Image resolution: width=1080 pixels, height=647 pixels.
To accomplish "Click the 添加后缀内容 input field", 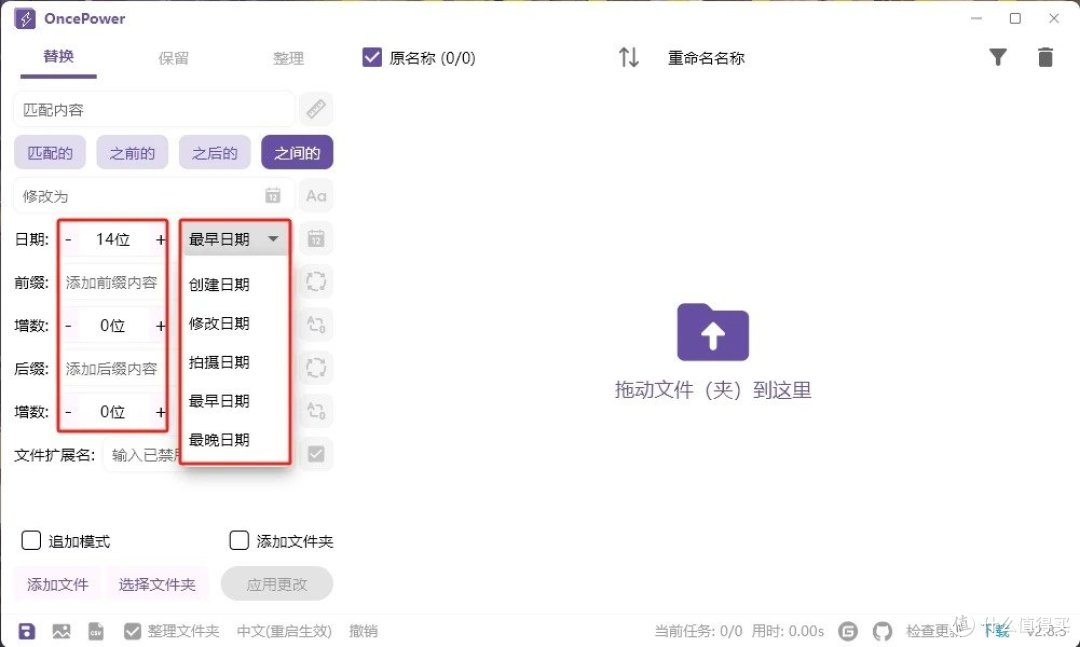I will pos(113,369).
